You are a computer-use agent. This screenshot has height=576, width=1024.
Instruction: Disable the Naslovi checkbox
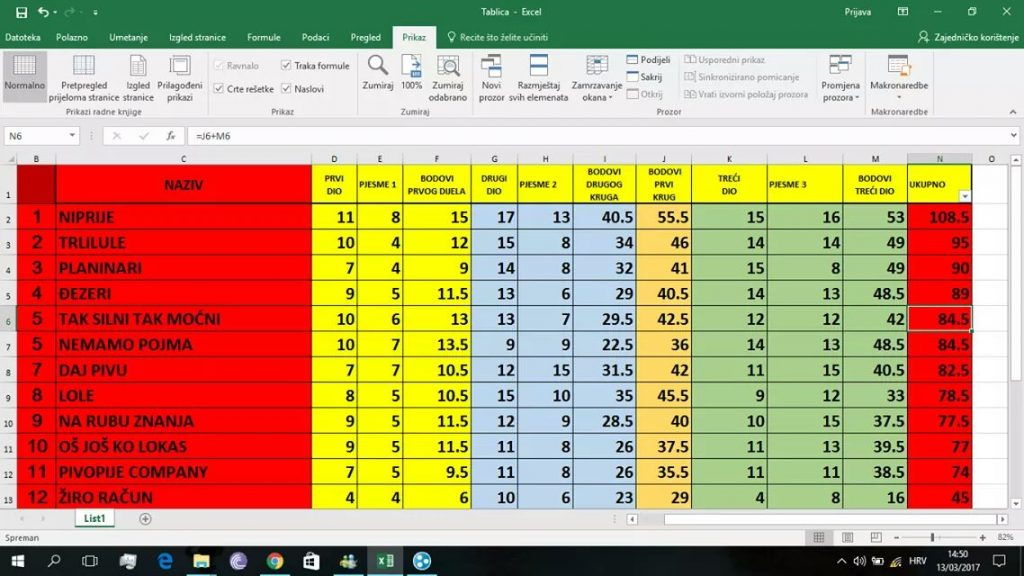tap(287, 89)
